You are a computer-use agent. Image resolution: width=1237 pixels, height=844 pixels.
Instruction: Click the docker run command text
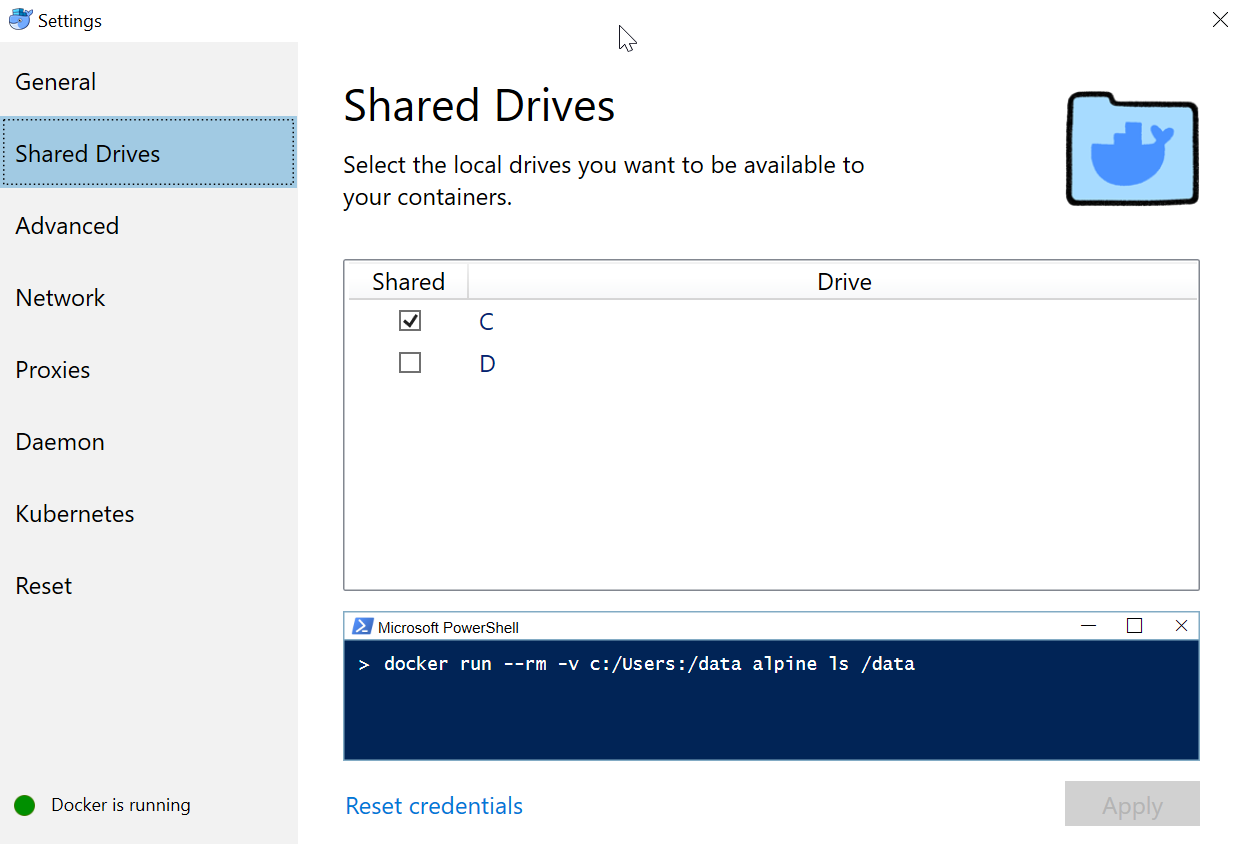coord(648,664)
